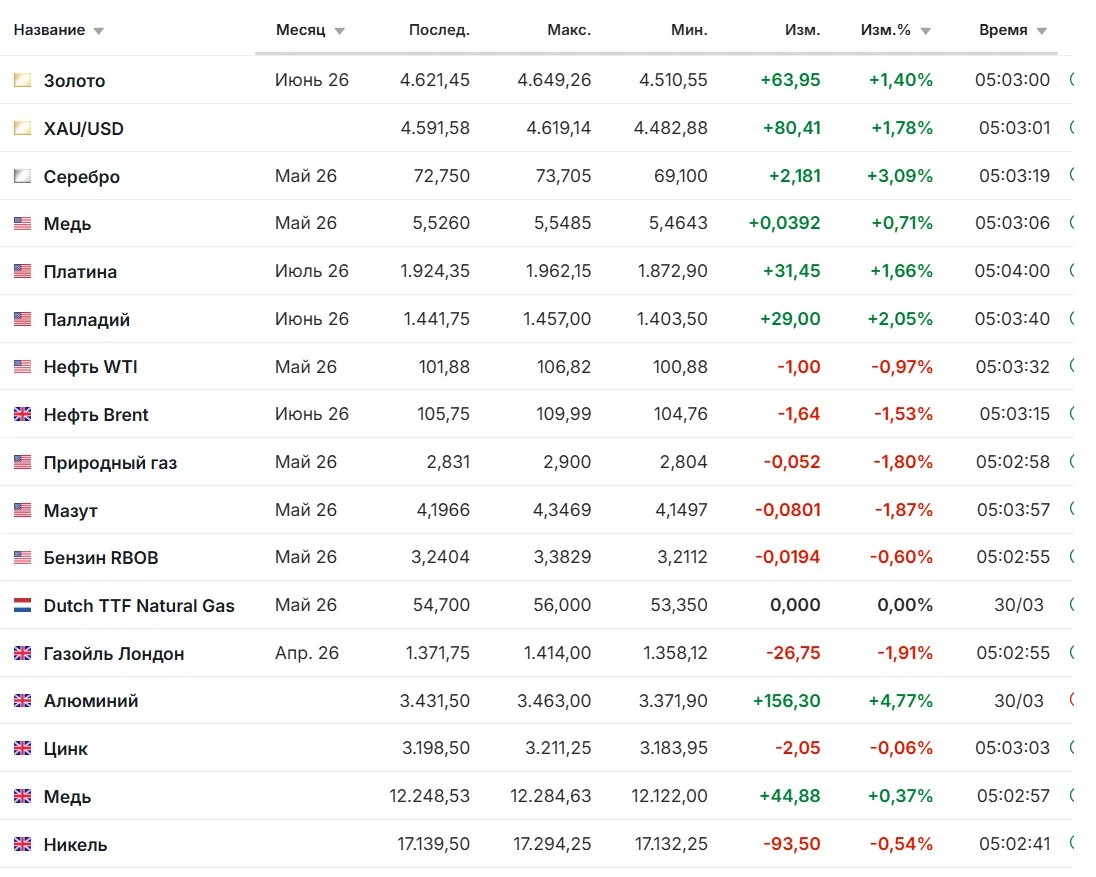This screenshot has width=1096, height=877.
Task: Click the UK flag icon beside Нефть Brent
Action: tap(22, 414)
